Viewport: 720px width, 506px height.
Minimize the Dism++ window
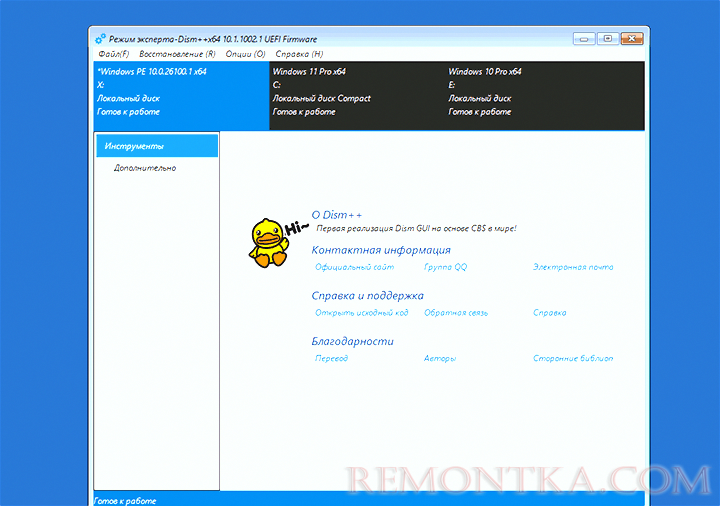tap(584, 39)
